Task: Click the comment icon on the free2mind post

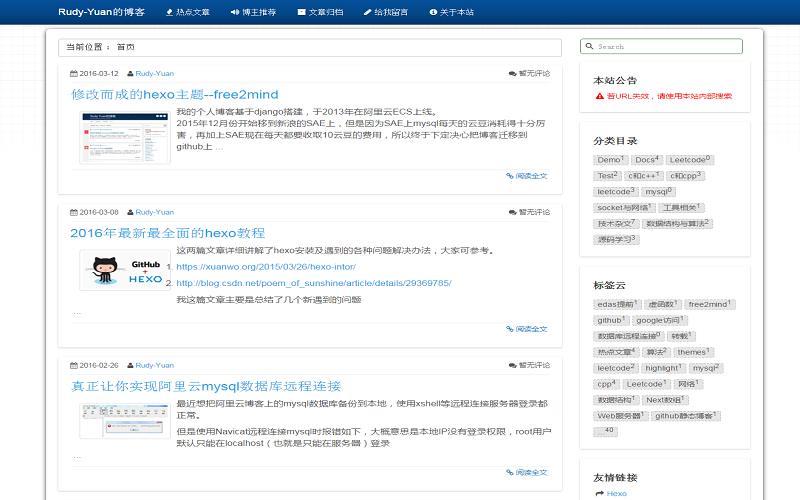Action: coord(512,73)
